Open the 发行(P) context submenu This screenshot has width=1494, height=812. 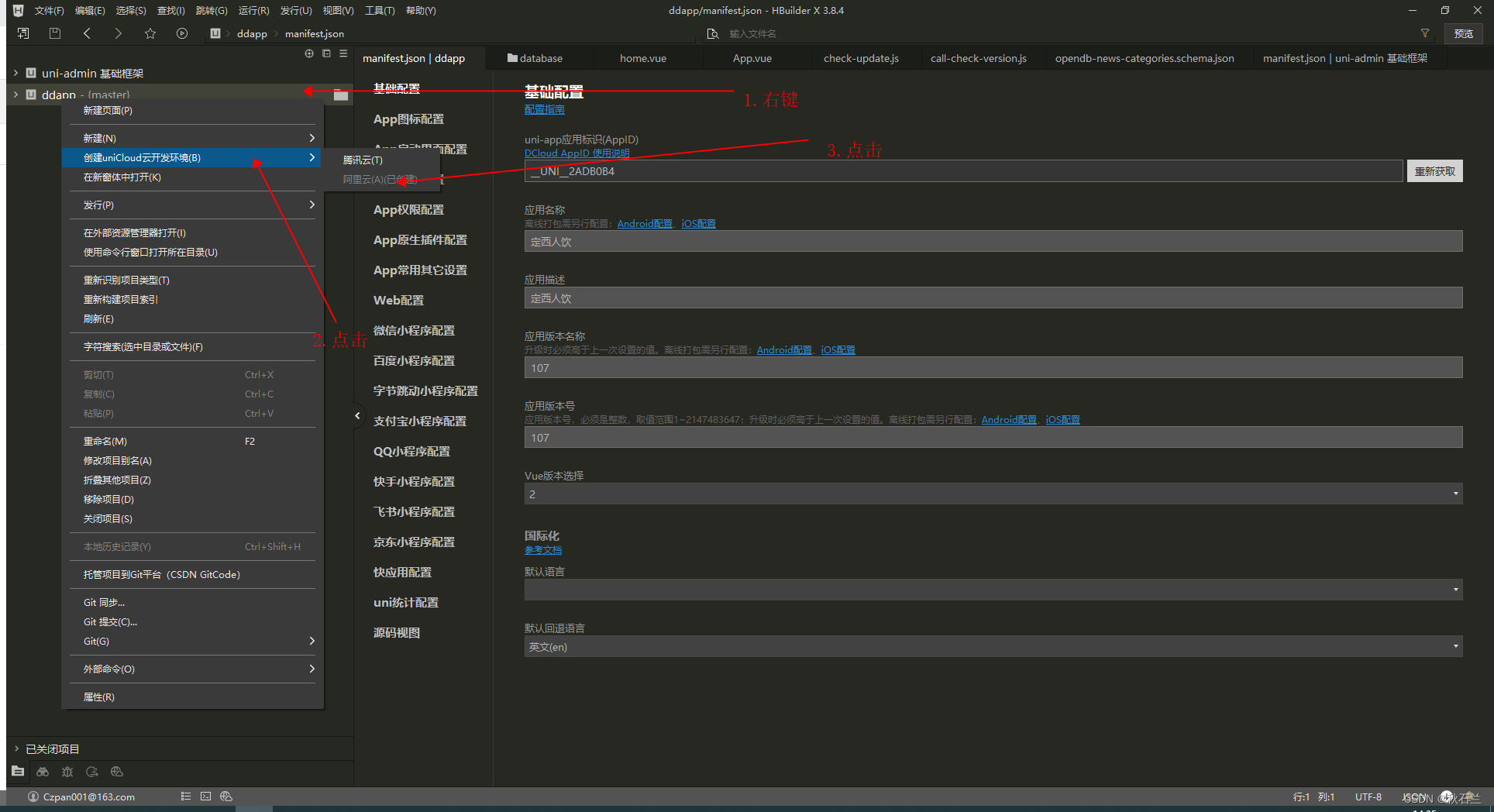click(192, 205)
